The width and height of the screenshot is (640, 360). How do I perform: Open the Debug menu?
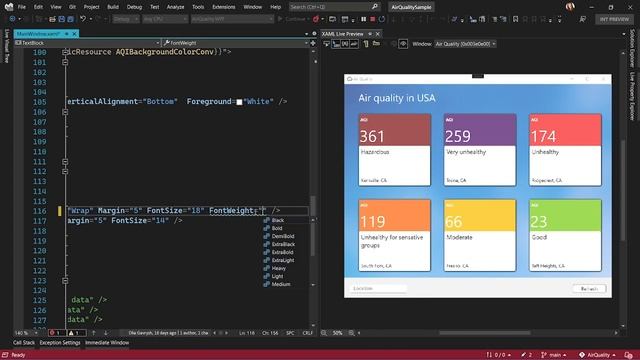click(134, 7)
